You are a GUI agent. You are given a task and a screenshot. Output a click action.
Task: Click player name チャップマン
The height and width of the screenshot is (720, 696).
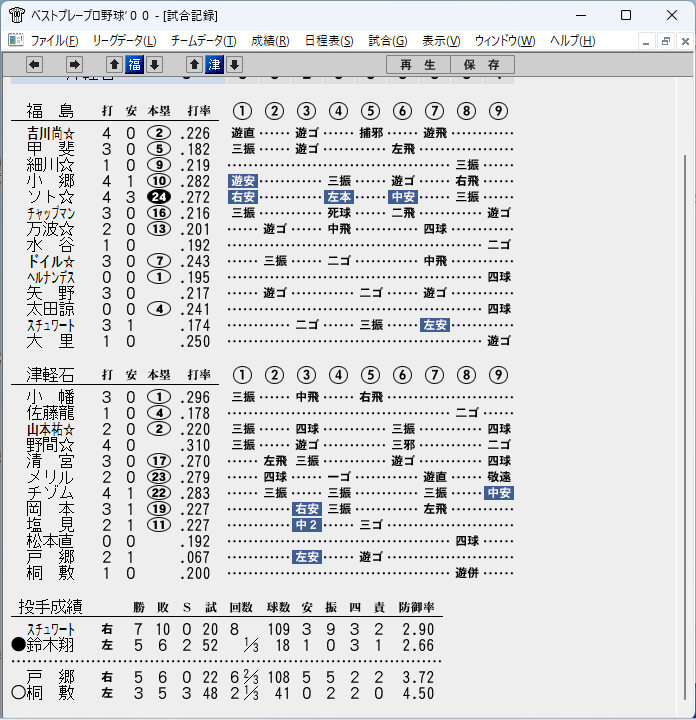(51, 214)
